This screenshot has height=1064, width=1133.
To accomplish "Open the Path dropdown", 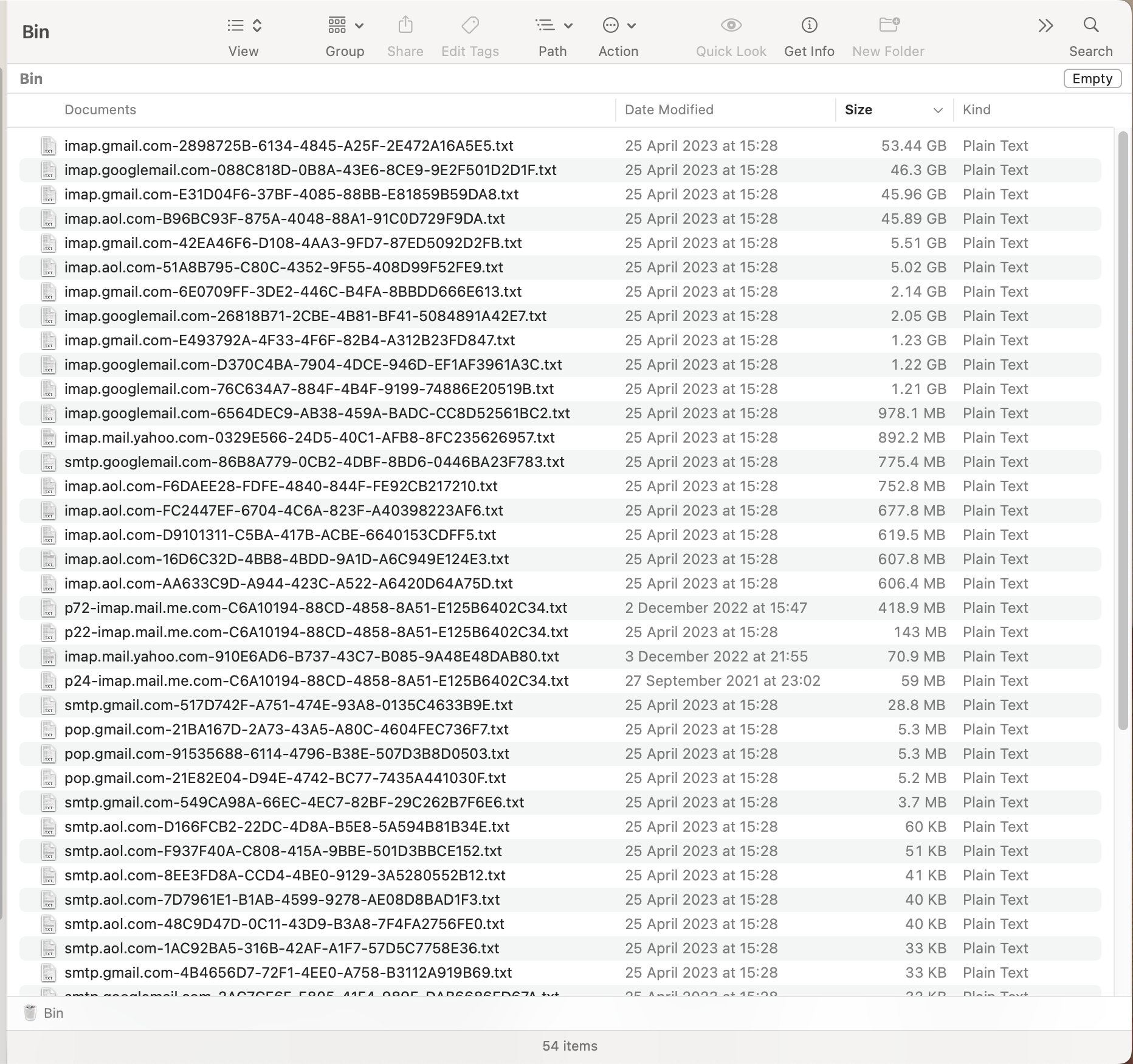I will coord(553,26).
